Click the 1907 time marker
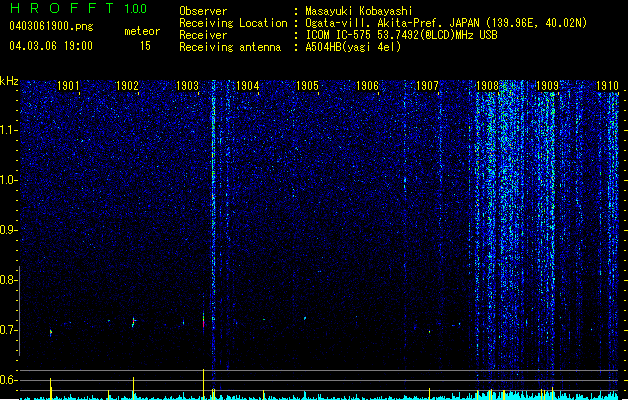Image resolution: width=629 pixels, height=400 pixels. tap(427, 85)
